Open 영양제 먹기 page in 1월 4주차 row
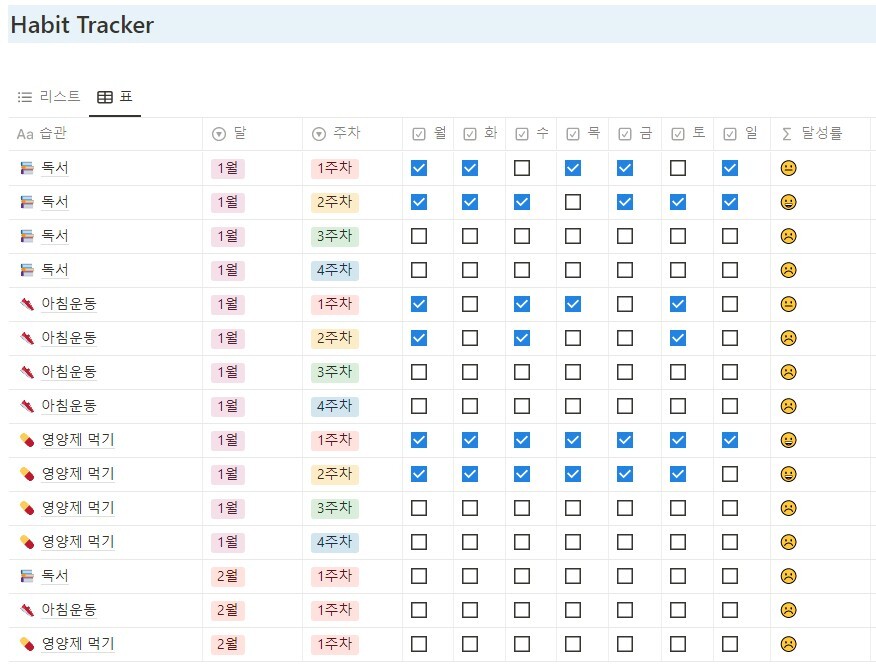 [x=78, y=542]
